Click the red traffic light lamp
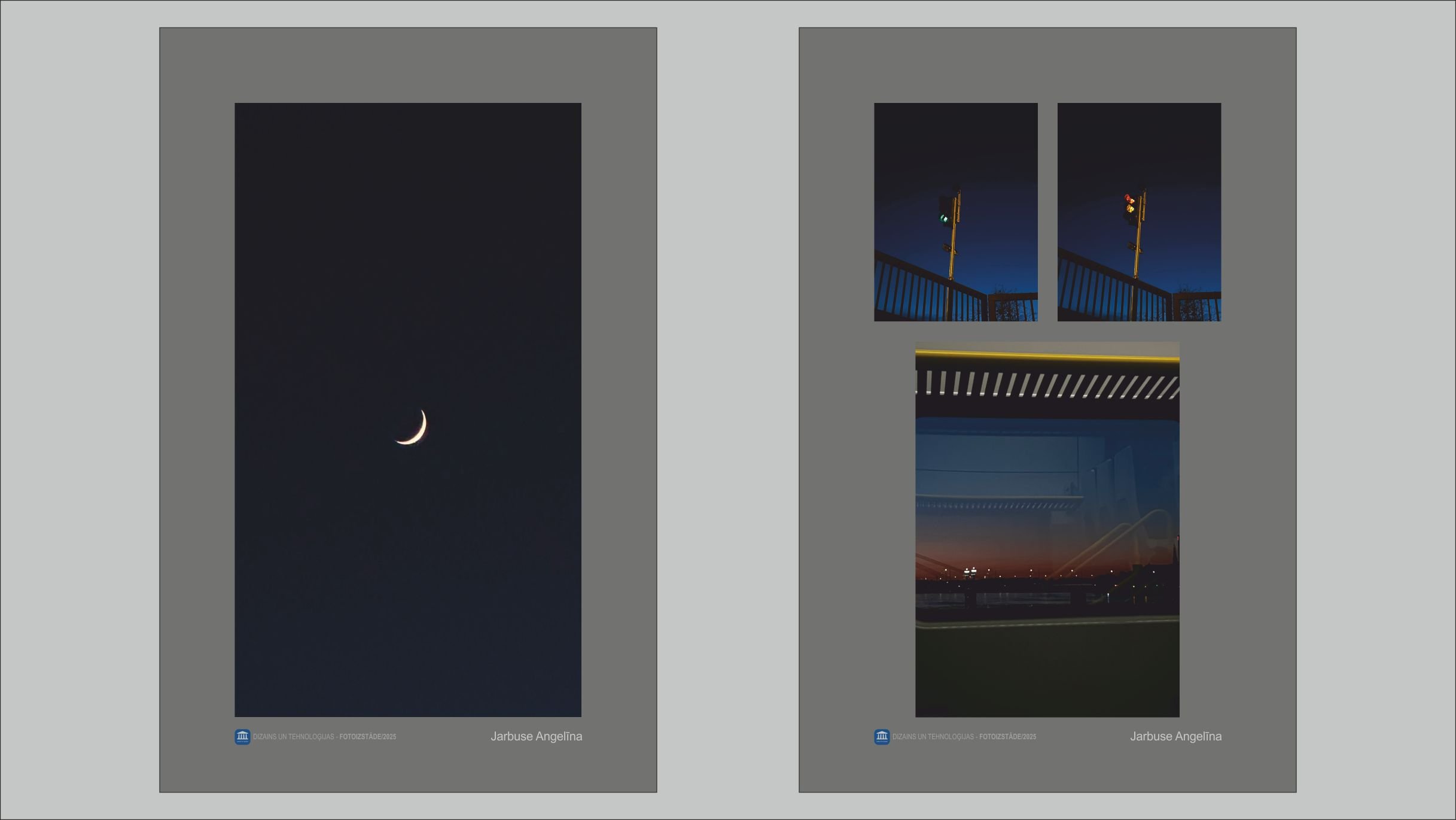 (x=1128, y=199)
